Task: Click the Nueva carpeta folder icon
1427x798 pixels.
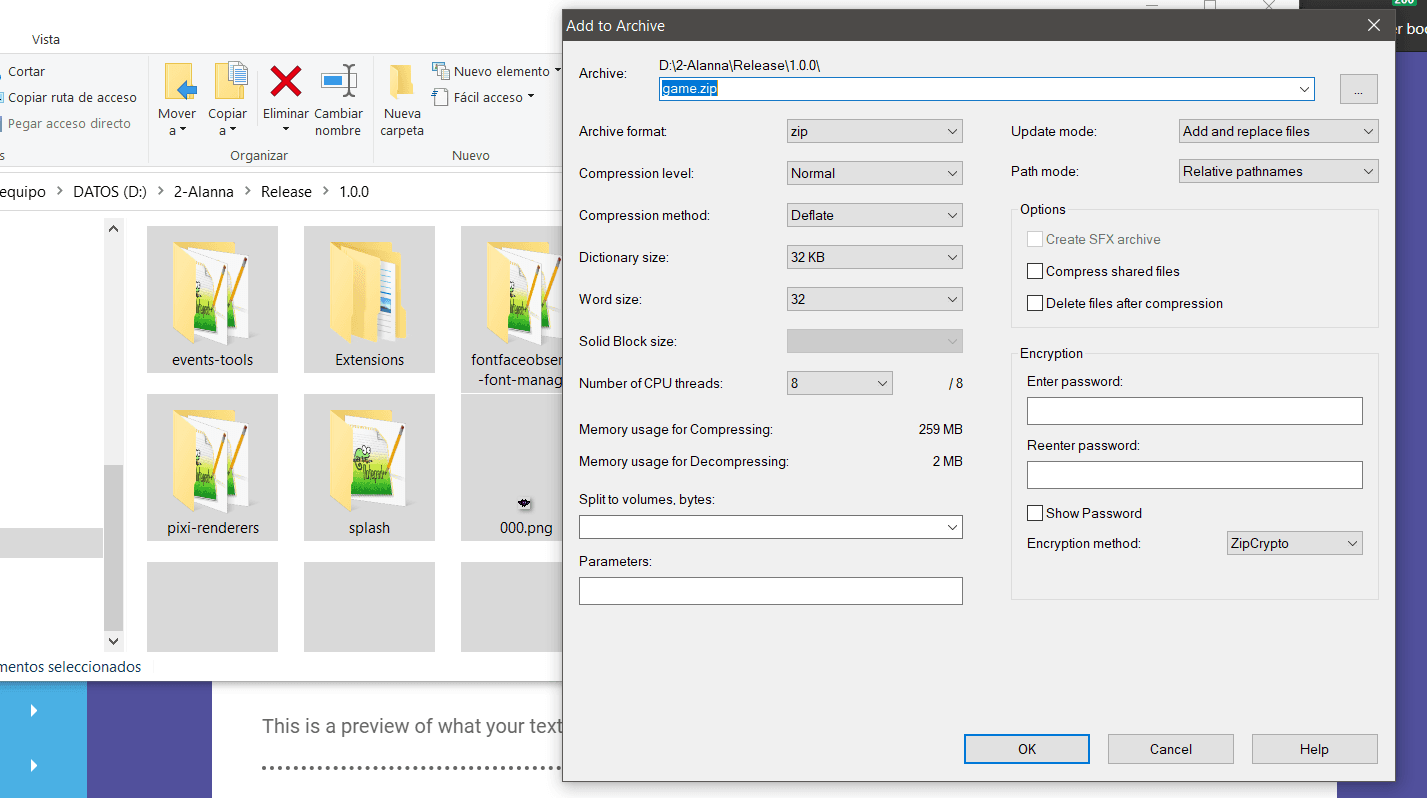Action: (x=402, y=82)
